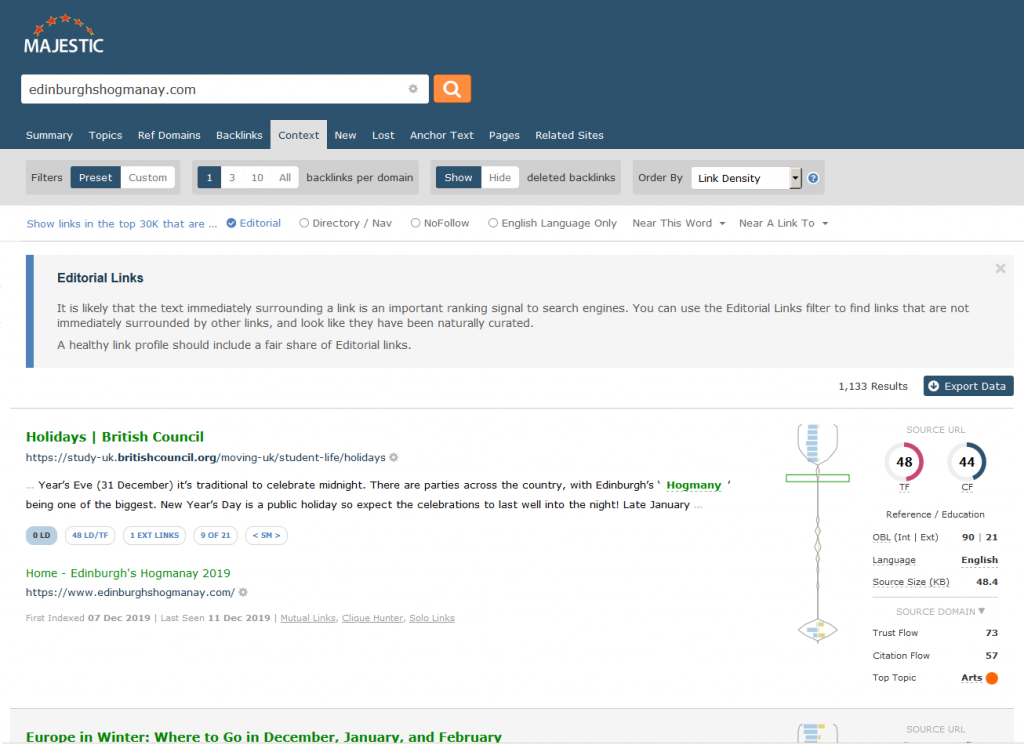The height and width of the screenshot is (745, 1024).
Task: Click the 0 LD badge
Action: click(x=42, y=535)
